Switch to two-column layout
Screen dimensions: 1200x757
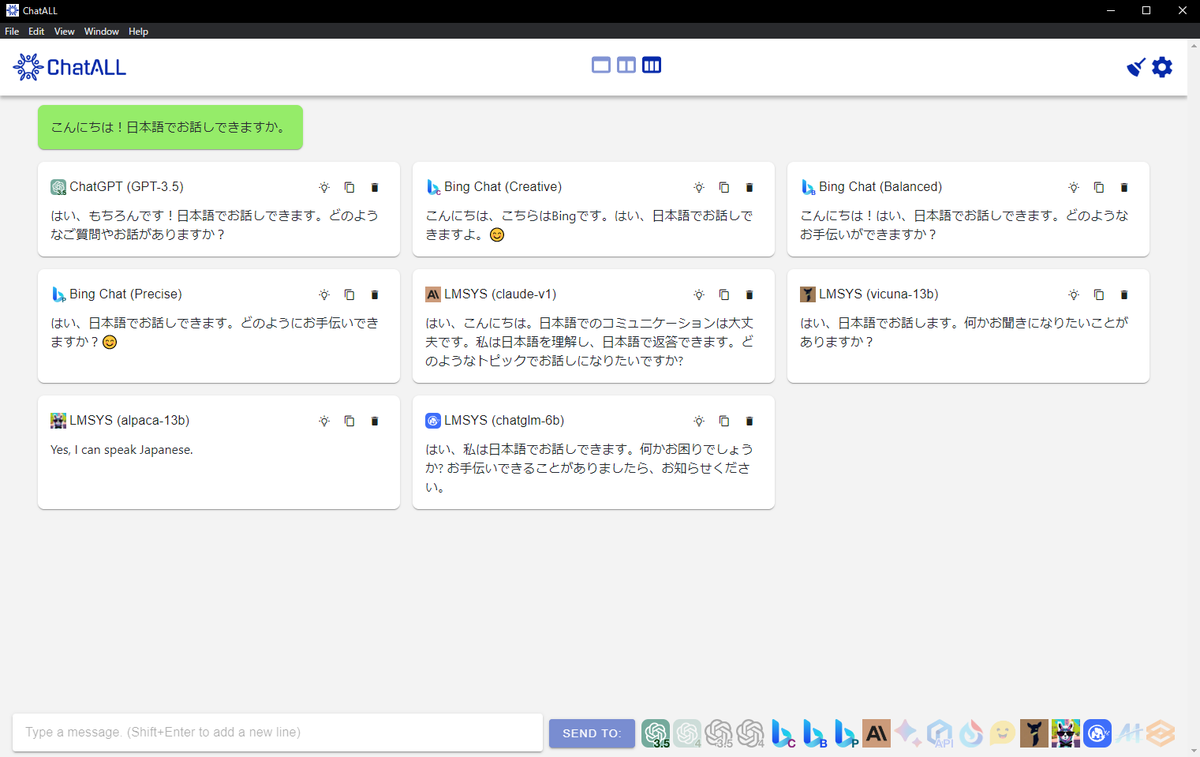tap(626, 65)
